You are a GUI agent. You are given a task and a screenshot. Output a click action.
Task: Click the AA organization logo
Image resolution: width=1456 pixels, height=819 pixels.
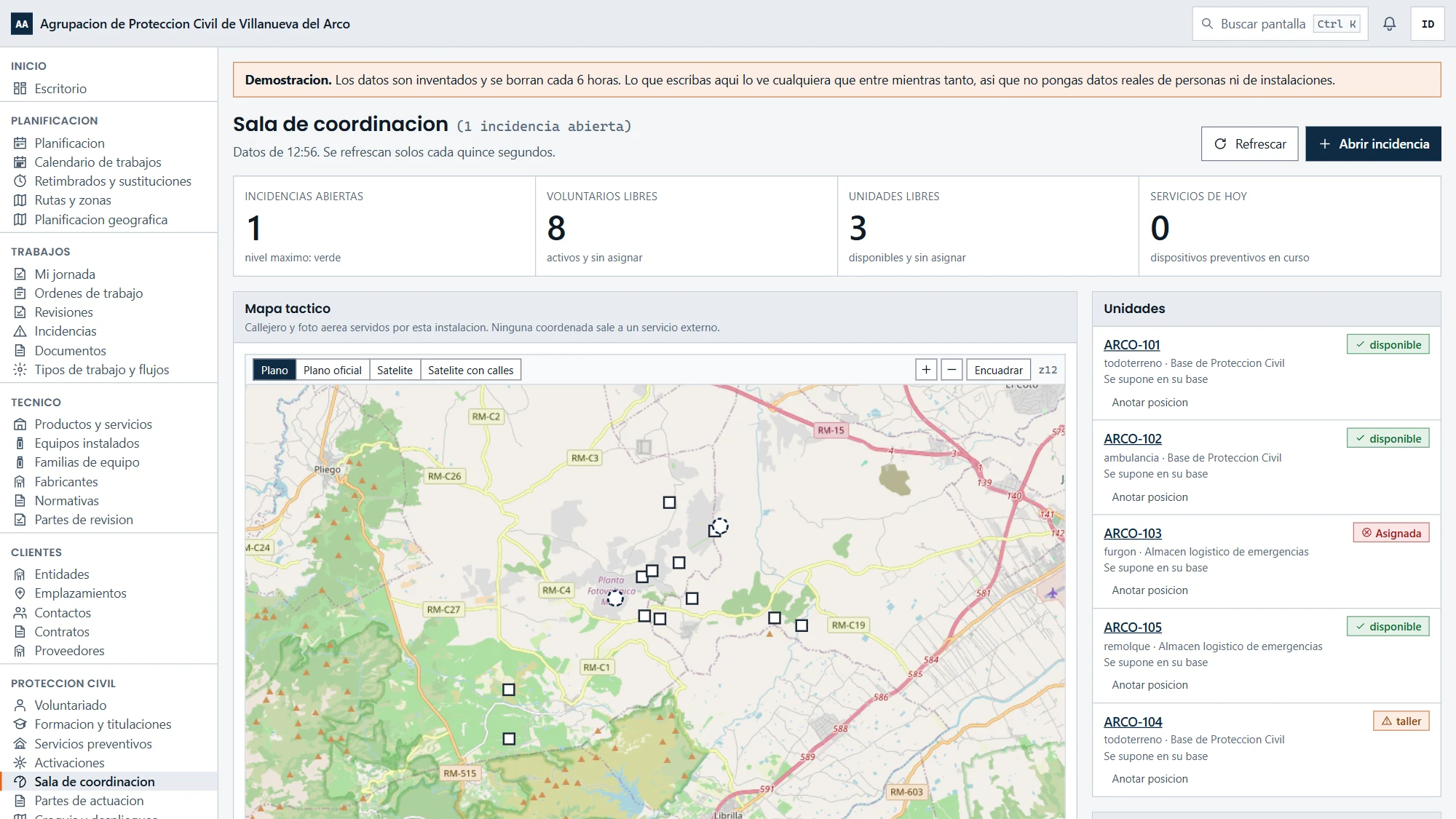22,24
